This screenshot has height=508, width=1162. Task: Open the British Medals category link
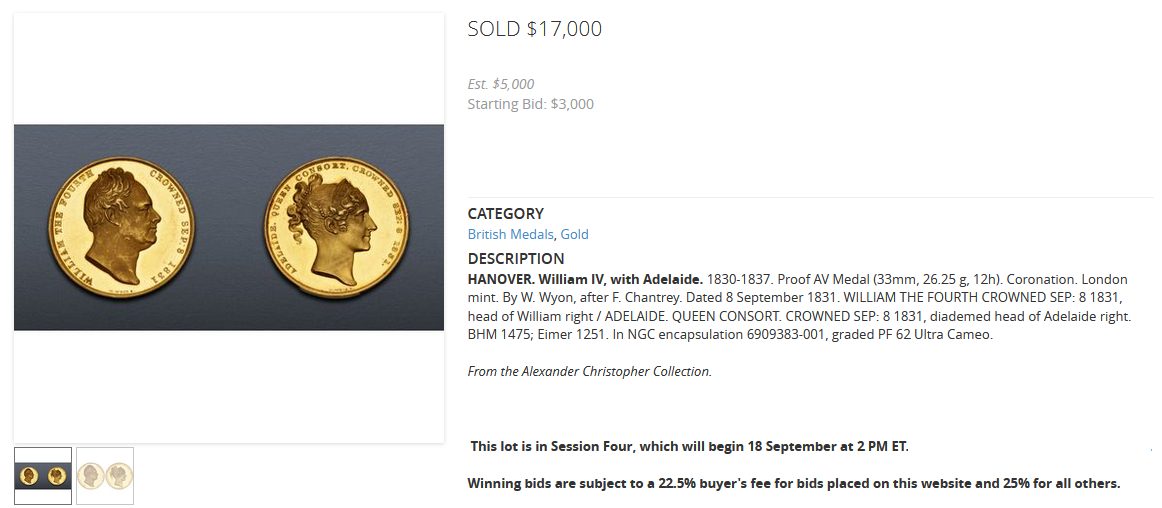click(510, 234)
